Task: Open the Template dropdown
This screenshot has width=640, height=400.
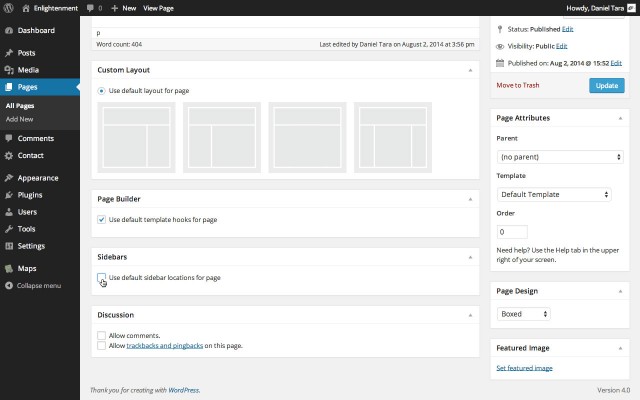Action: tap(554, 194)
